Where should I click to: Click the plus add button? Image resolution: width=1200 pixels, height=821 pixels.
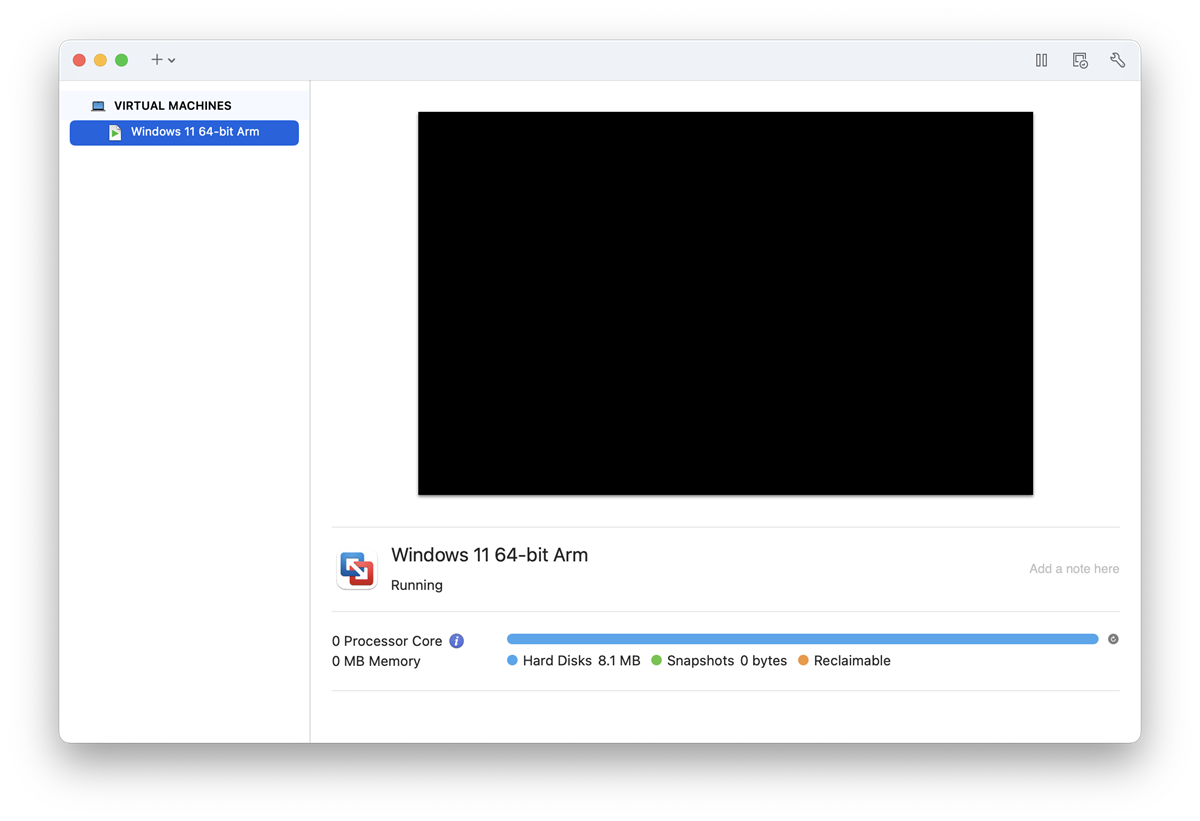click(157, 60)
